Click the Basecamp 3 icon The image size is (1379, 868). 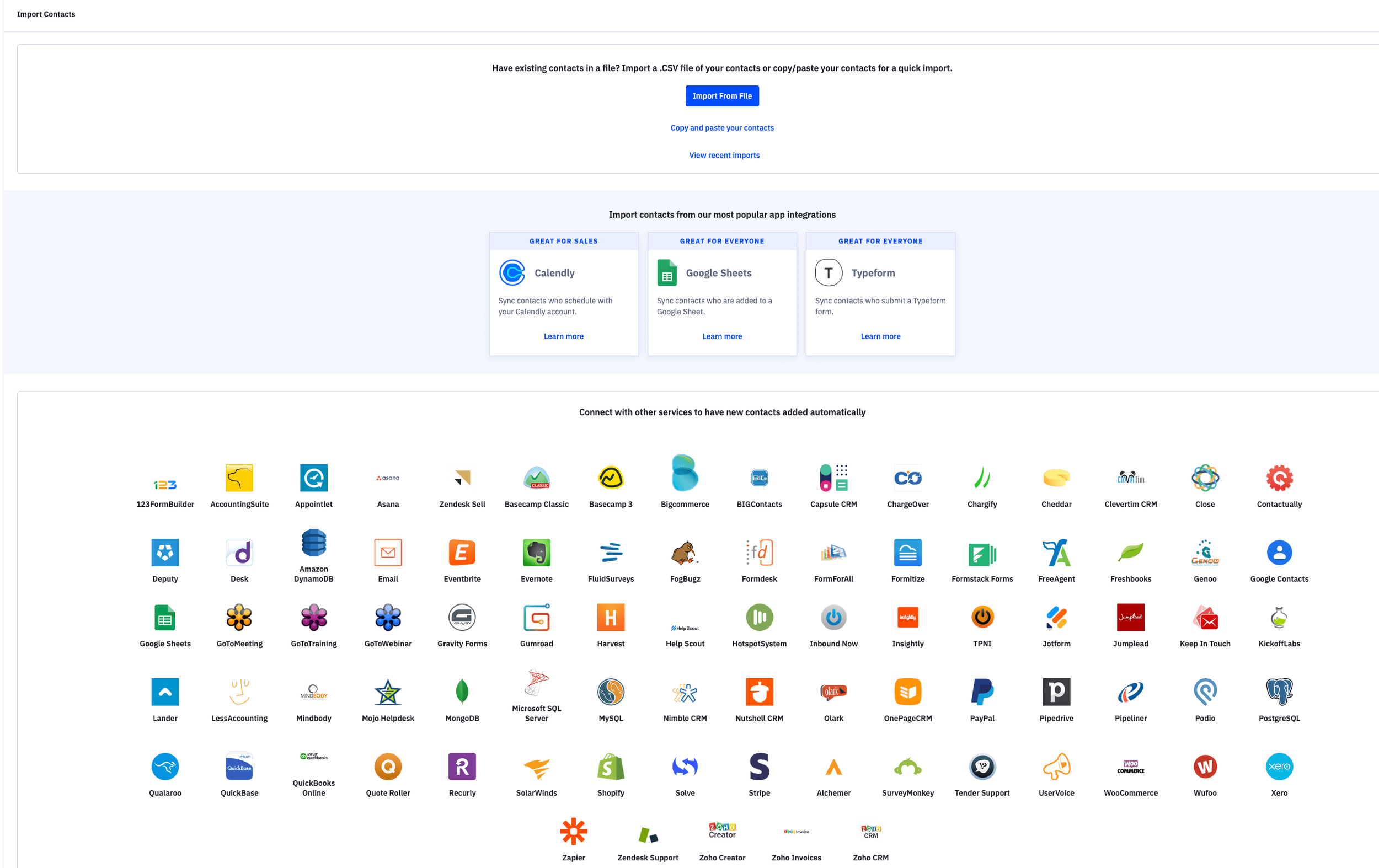(611, 478)
